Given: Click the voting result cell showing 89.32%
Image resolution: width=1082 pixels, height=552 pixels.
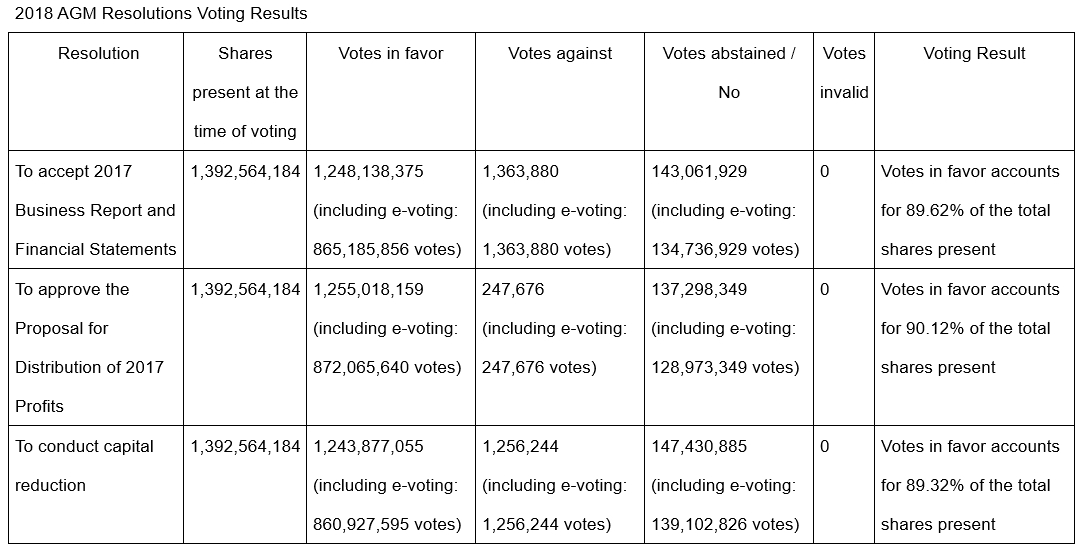Looking at the screenshot, I should coord(969,485).
